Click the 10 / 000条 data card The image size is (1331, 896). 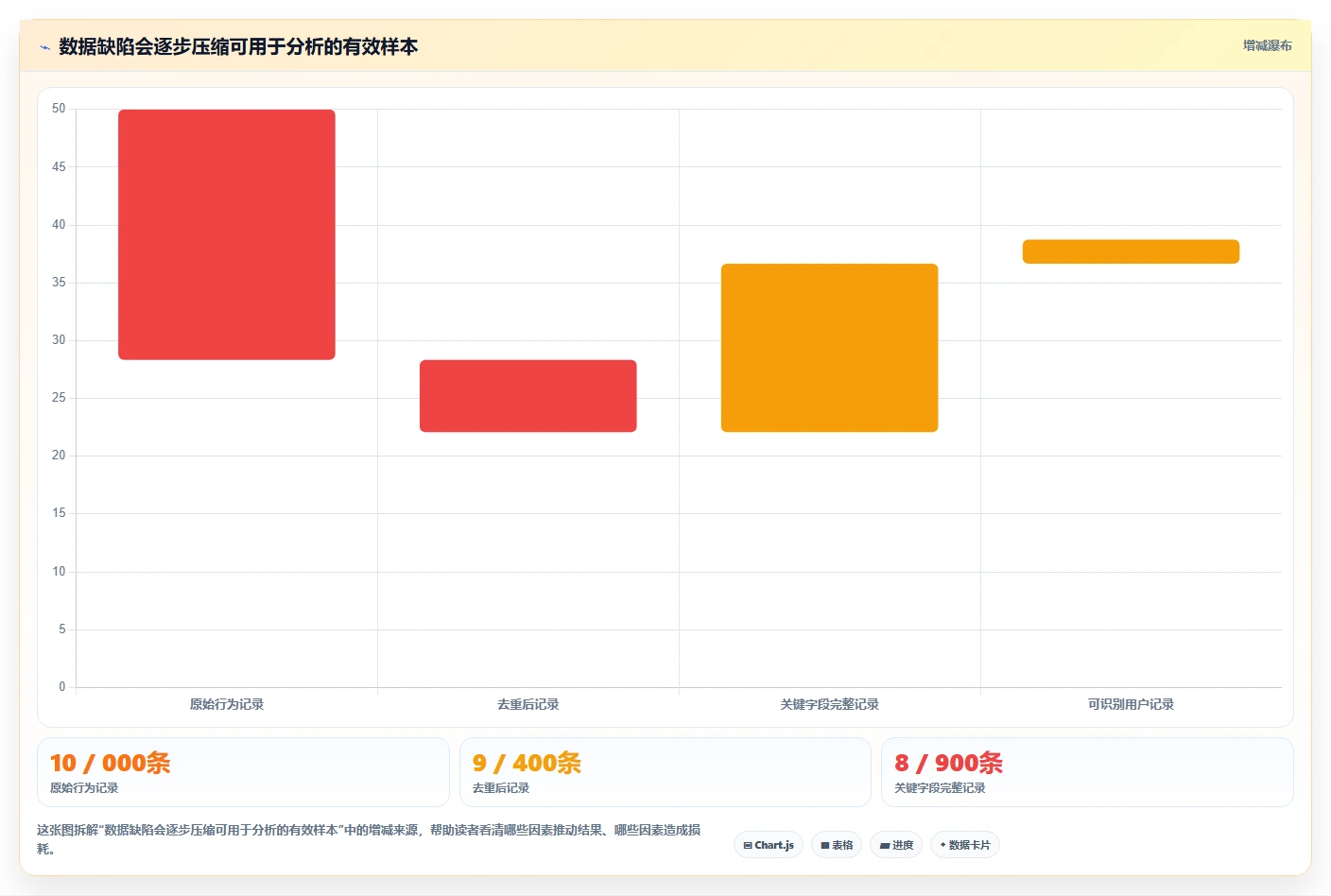[243, 772]
